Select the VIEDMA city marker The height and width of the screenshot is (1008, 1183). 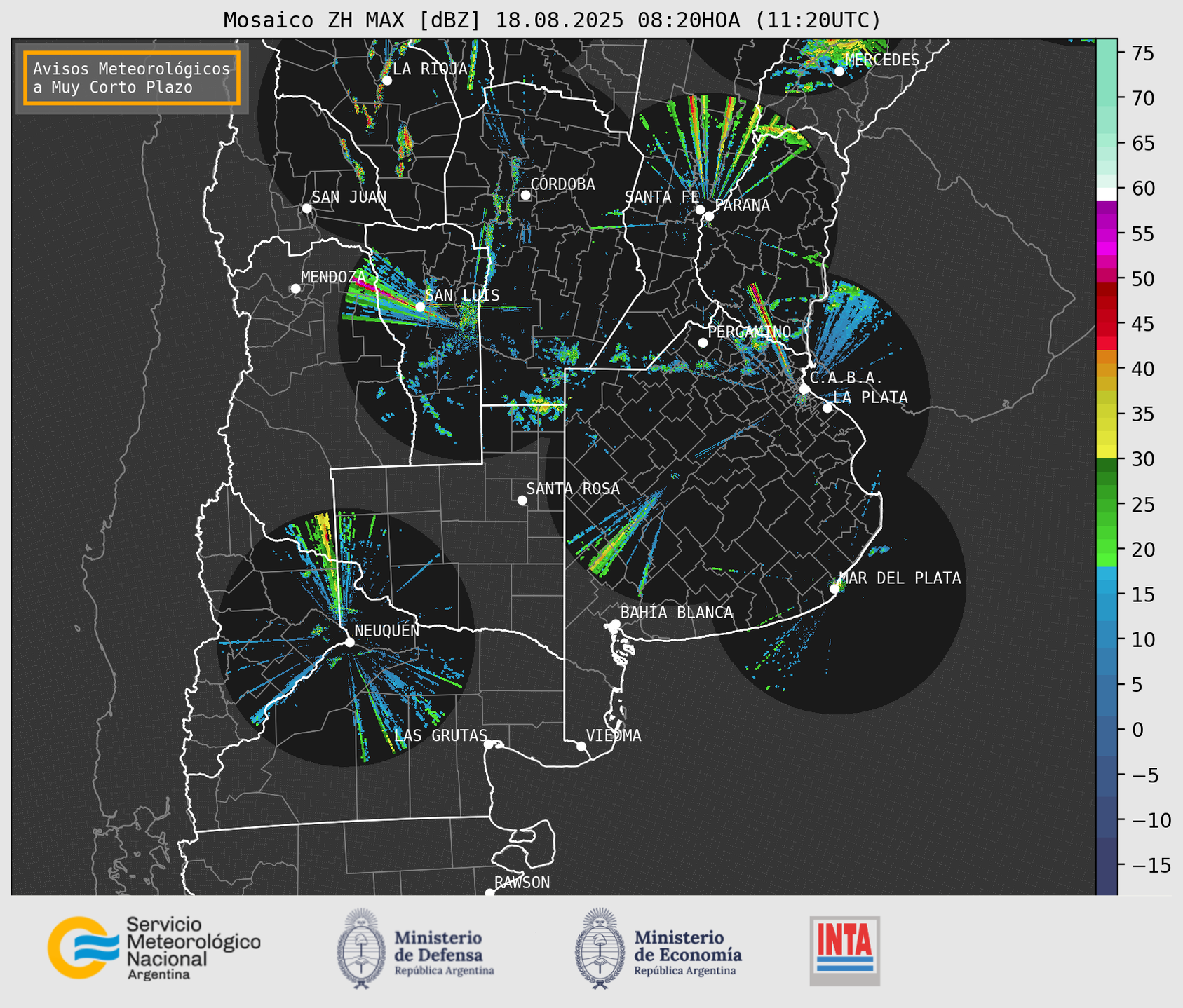click(581, 746)
